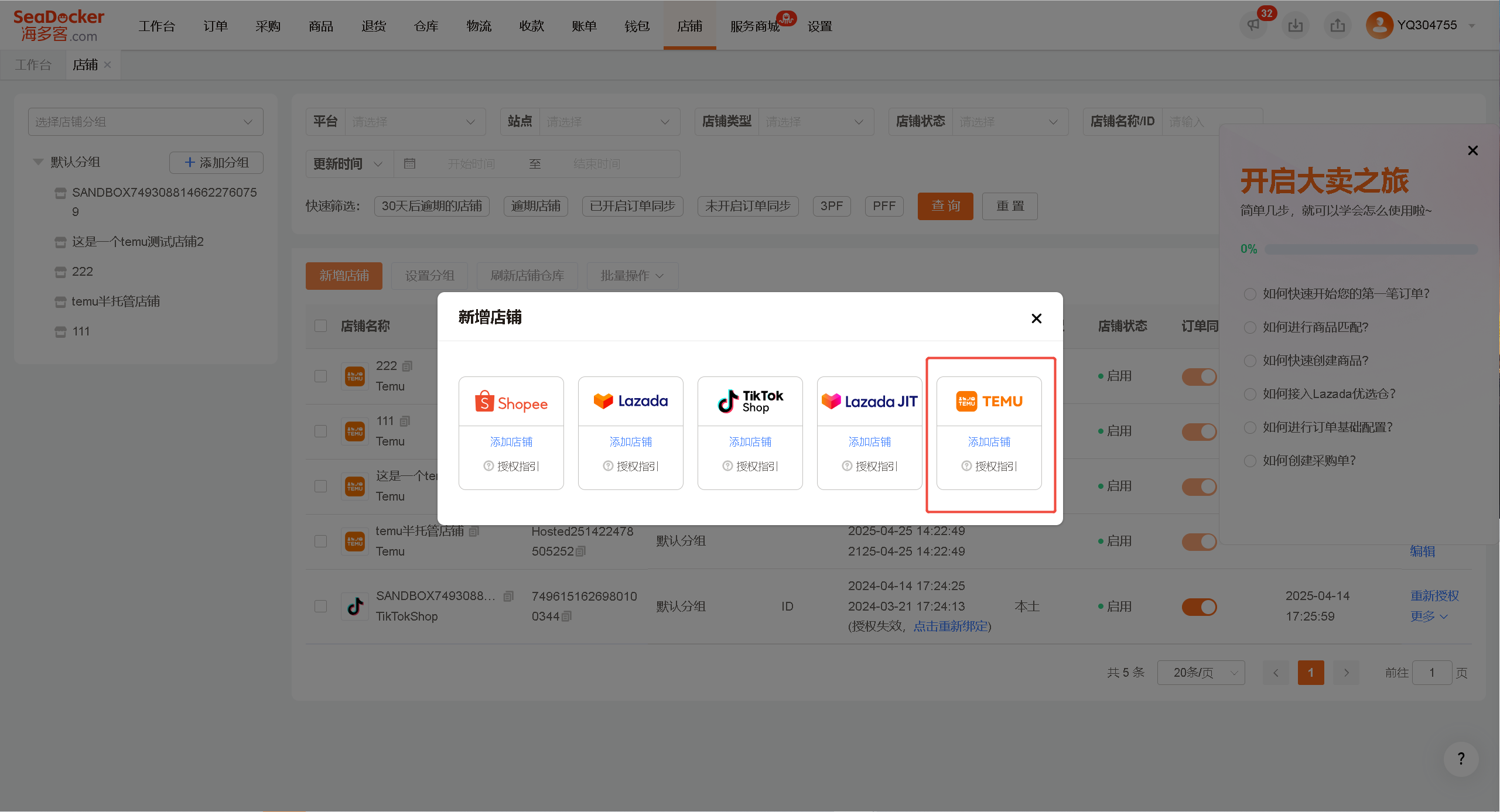Open announcements megaphone icon with 32 badge
Screen dimensions: 1500x812
coord(1253,25)
